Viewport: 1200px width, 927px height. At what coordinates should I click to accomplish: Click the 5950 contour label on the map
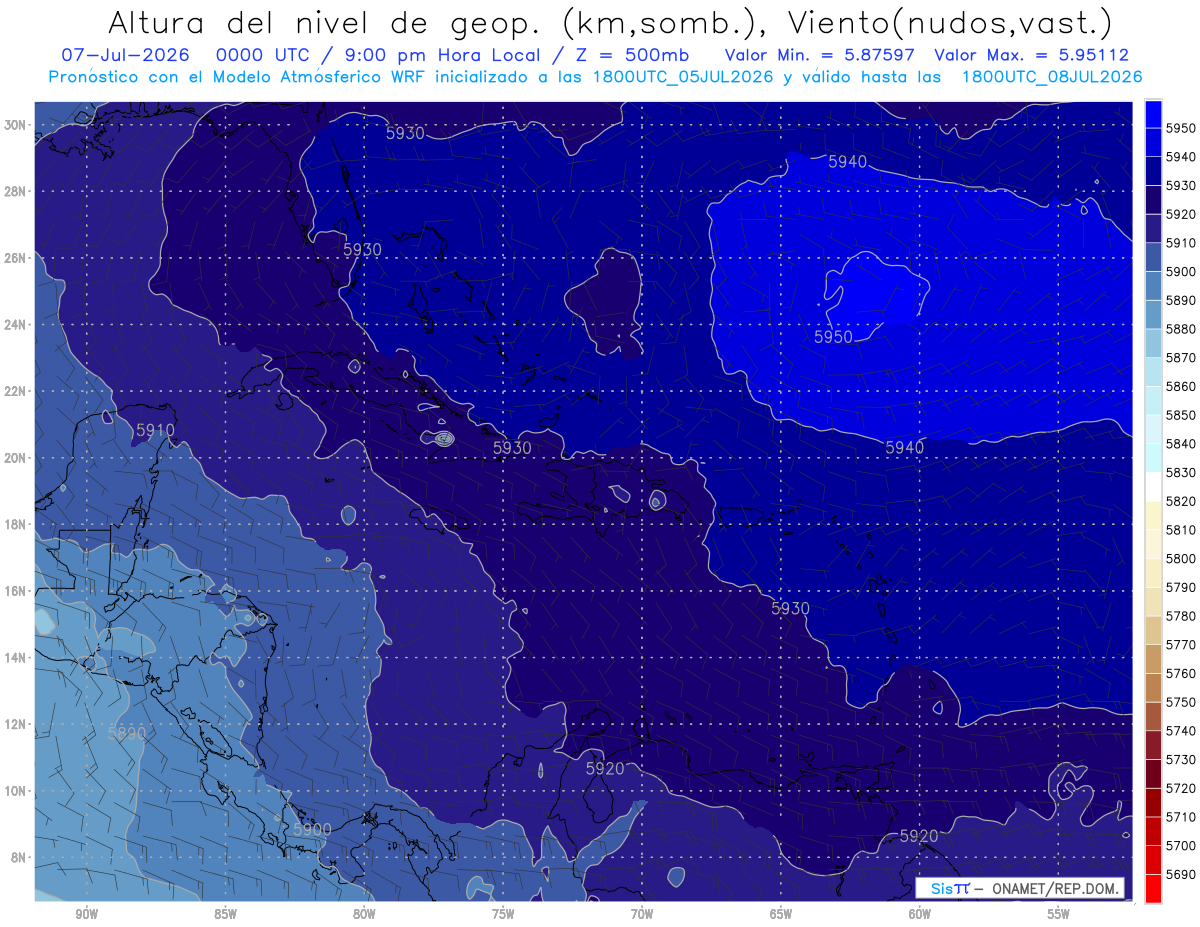[x=833, y=338]
